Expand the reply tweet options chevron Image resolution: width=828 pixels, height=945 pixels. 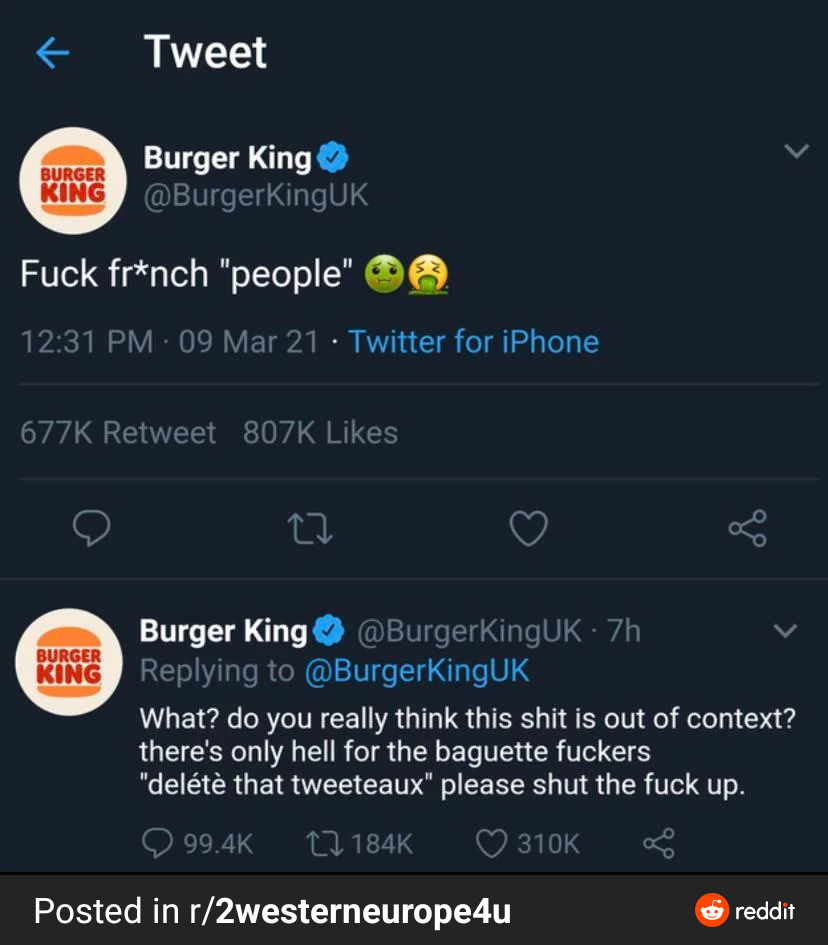tap(786, 631)
